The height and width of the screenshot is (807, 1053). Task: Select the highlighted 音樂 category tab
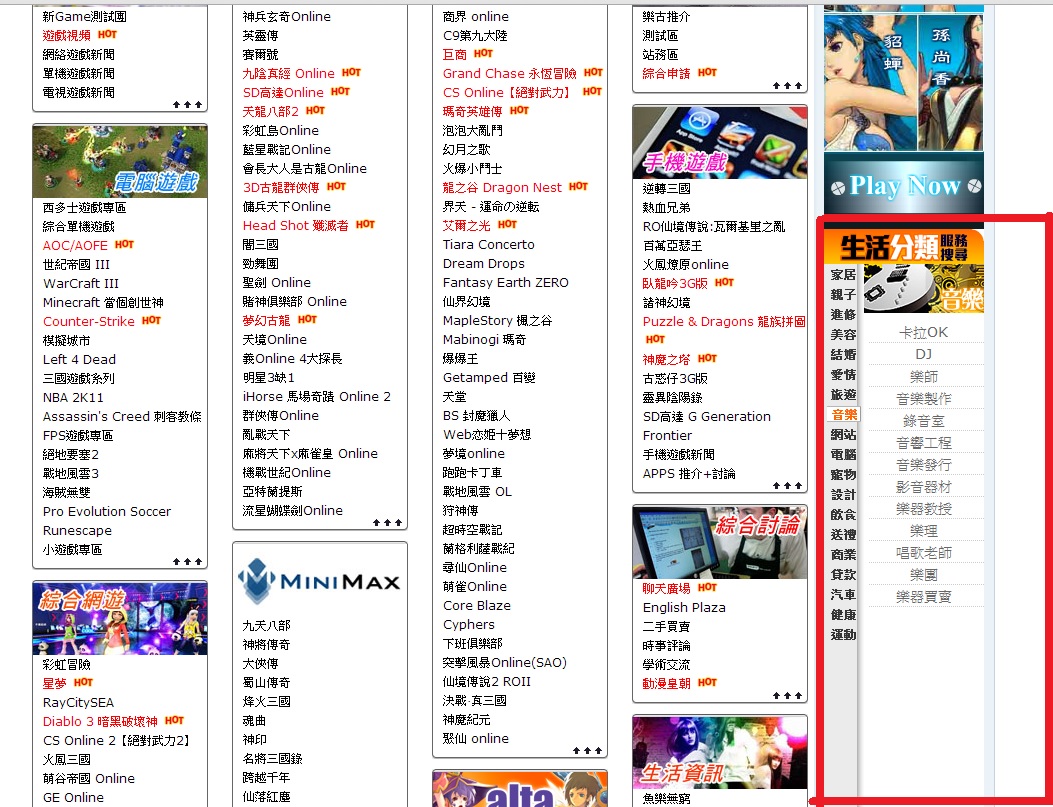(x=843, y=415)
